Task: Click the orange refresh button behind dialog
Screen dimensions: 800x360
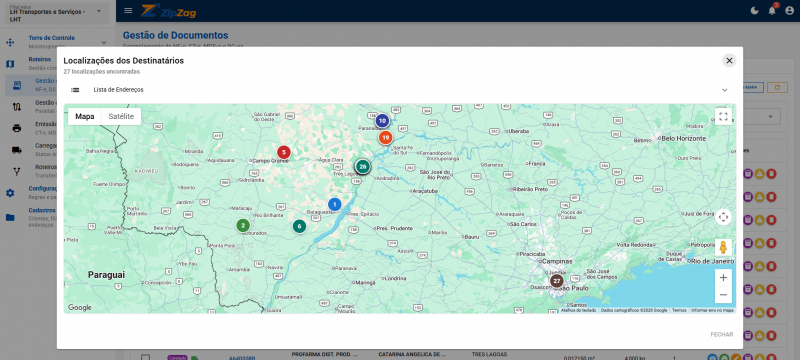Action: pos(777,88)
